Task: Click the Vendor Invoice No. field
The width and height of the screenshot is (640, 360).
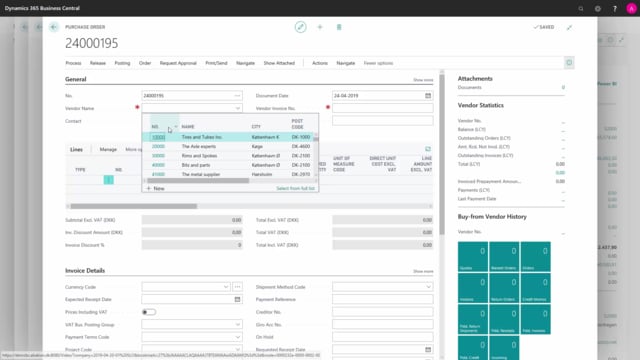Action: 382,108
